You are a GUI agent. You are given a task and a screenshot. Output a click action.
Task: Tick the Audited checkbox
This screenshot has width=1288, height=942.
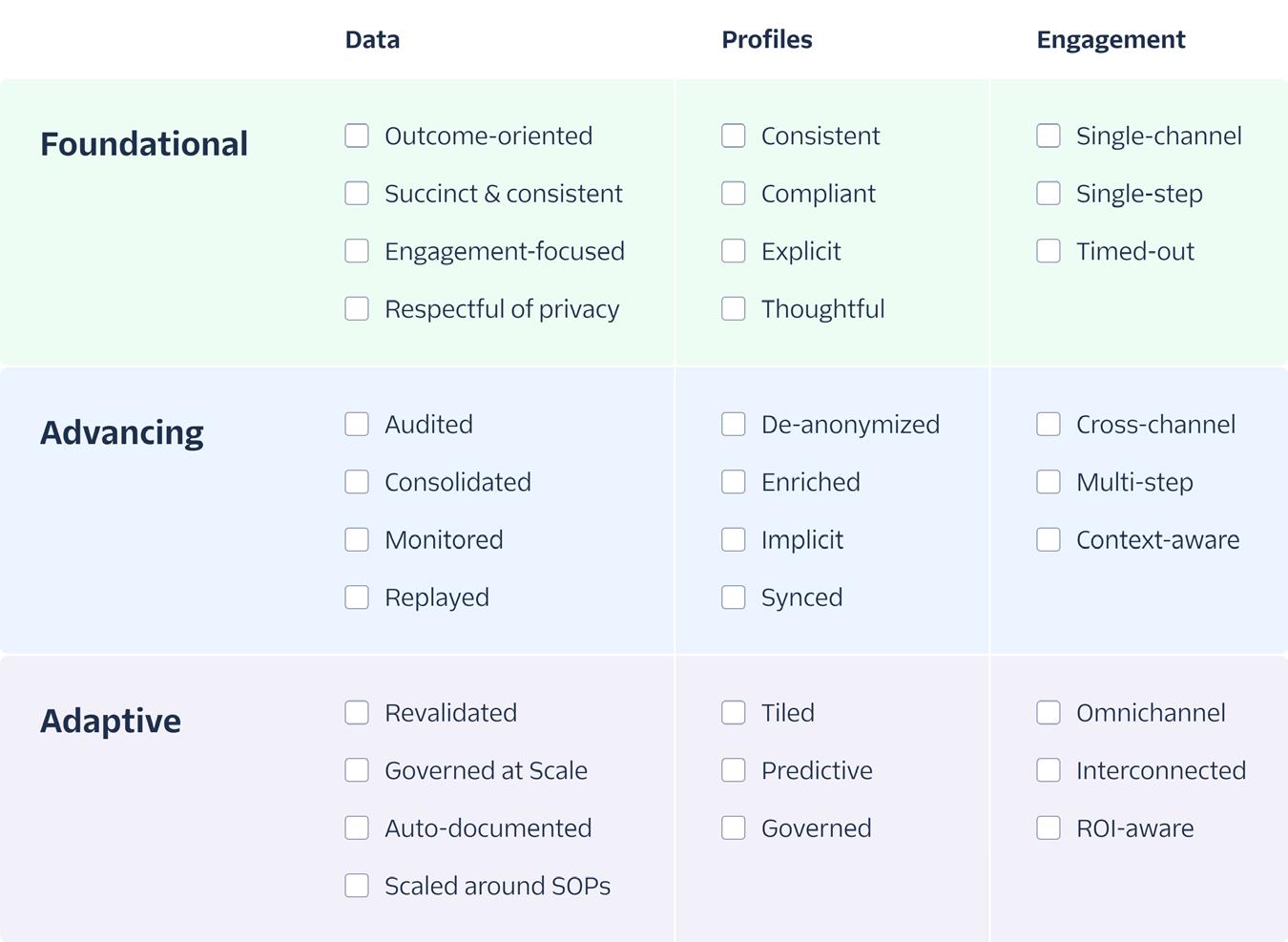pos(357,424)
